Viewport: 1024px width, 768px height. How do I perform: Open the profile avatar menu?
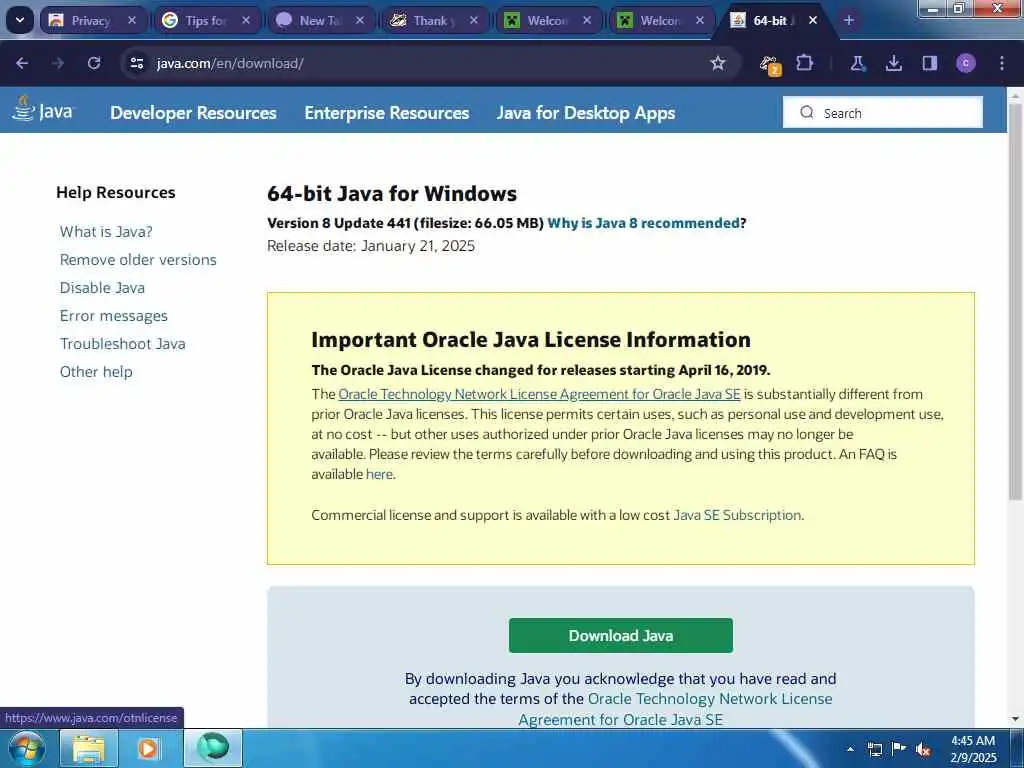[966, 63]
